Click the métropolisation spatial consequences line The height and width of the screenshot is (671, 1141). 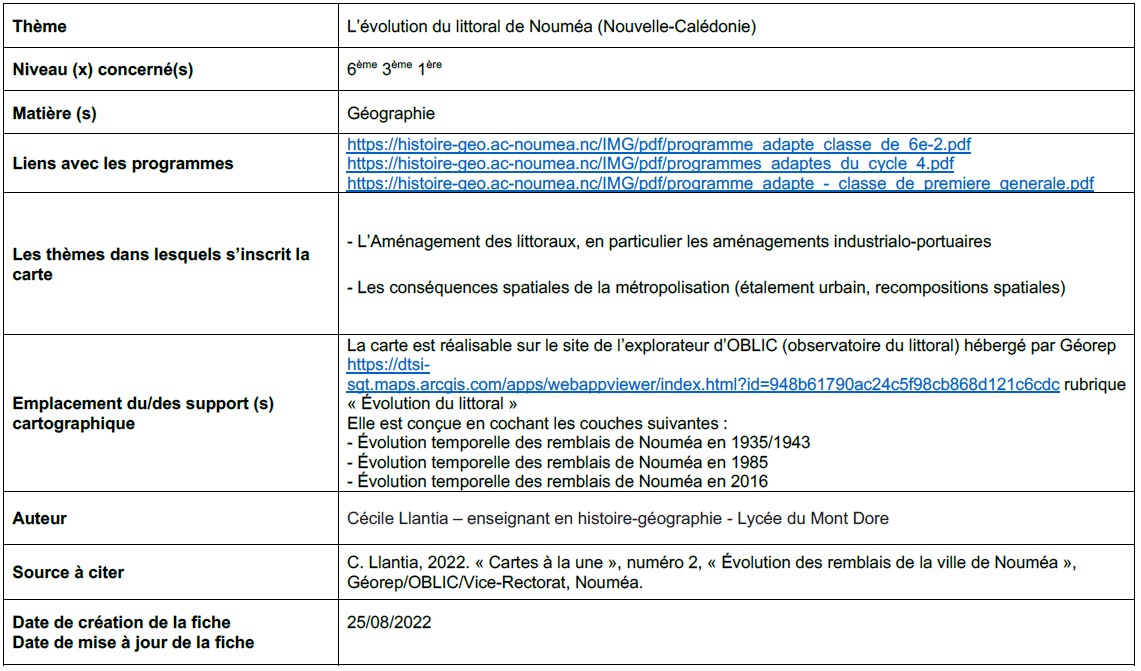(x=705, y=288)
